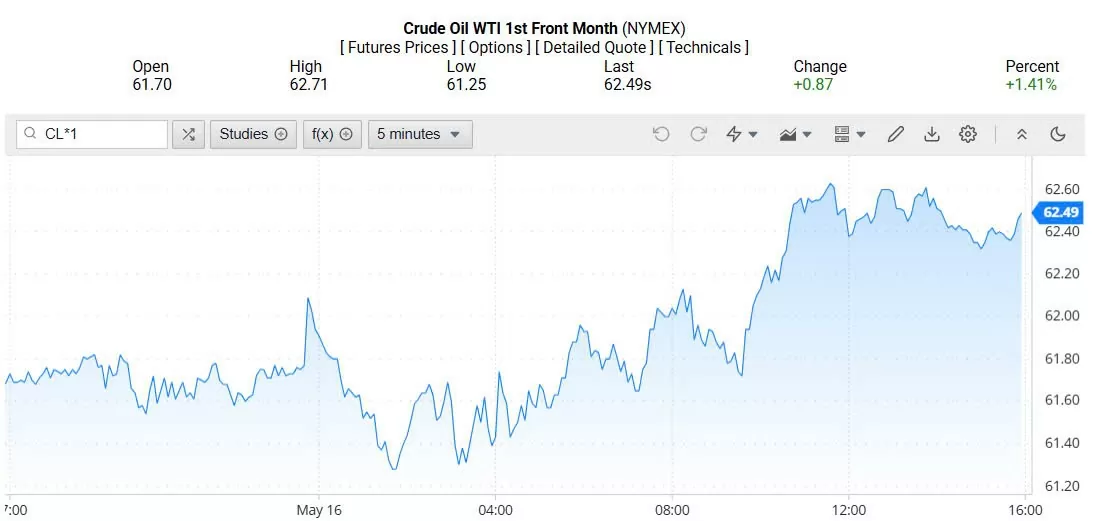Select the pencil drawing tool
1097x521 pixels.
(896, 134)
